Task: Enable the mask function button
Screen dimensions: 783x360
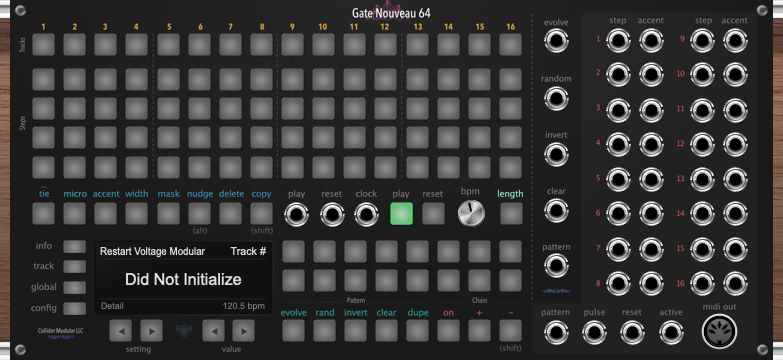Action: point(168,214)
